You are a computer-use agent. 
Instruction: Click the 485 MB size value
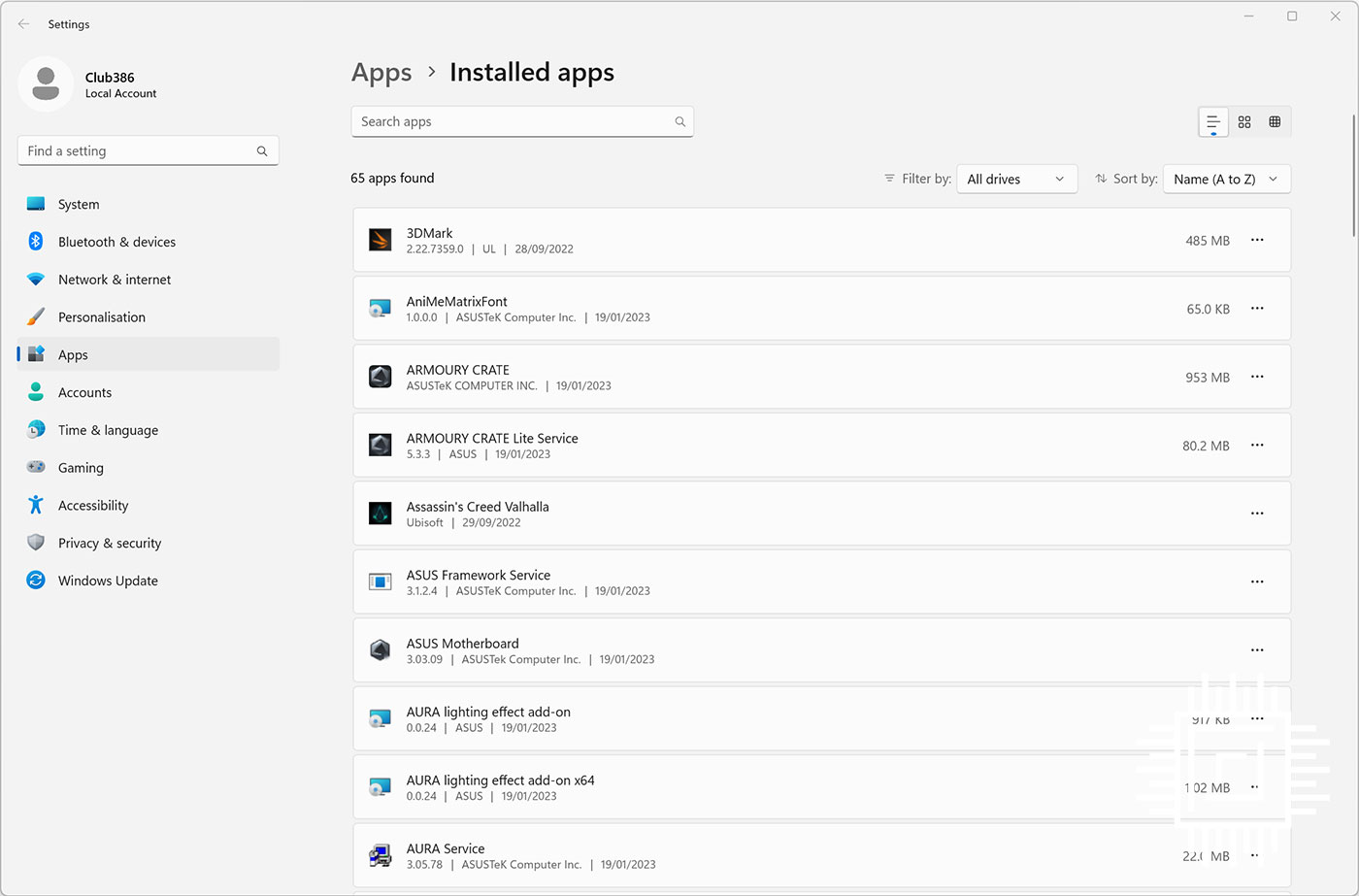pos(1208,241)
